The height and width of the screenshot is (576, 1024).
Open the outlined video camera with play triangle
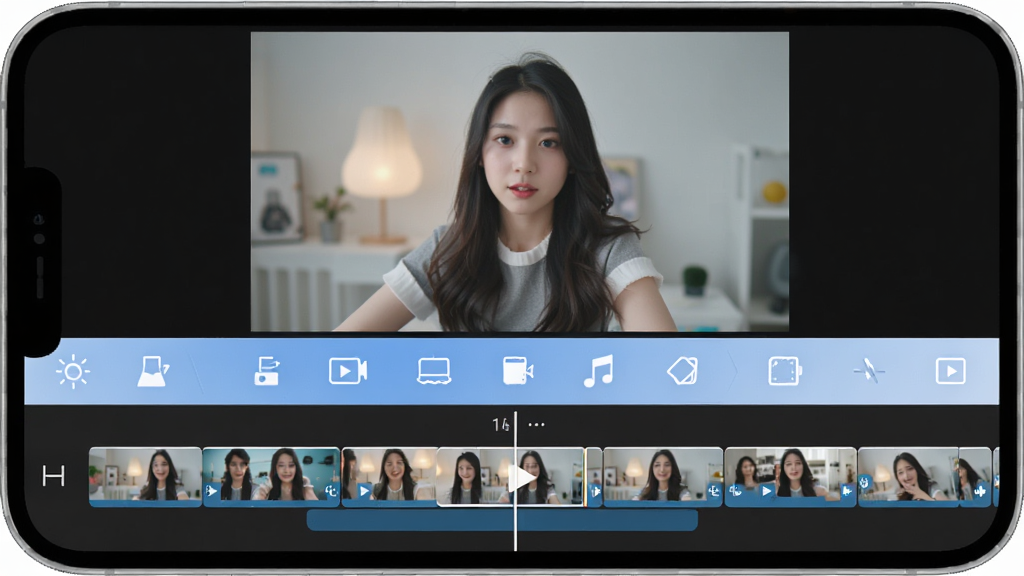347,371
